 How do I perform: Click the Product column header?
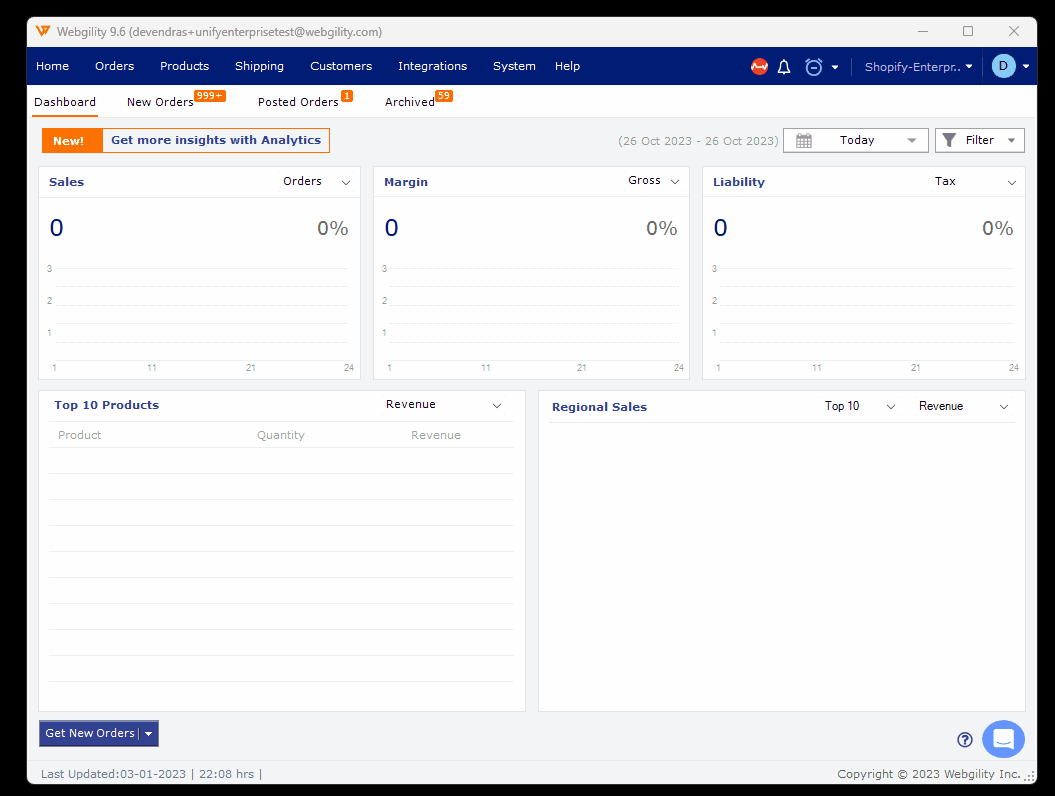[79, 435]
